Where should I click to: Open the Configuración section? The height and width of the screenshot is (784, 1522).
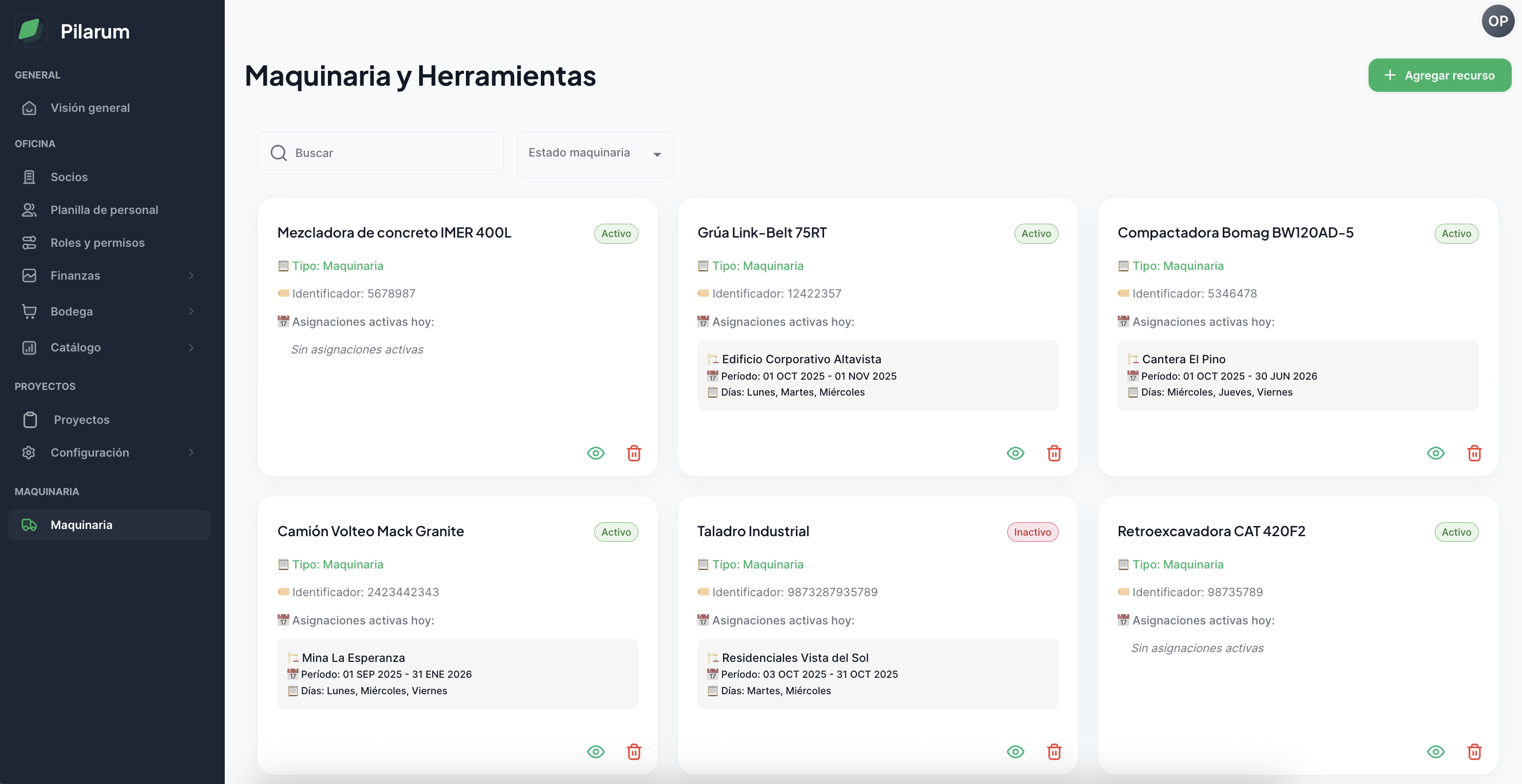(x=90, y=453)
